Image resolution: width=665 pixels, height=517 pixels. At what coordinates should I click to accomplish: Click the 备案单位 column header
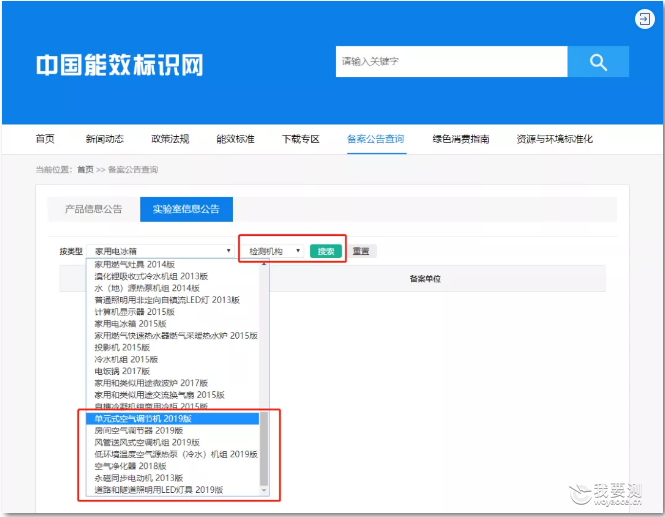coord(425,279)
